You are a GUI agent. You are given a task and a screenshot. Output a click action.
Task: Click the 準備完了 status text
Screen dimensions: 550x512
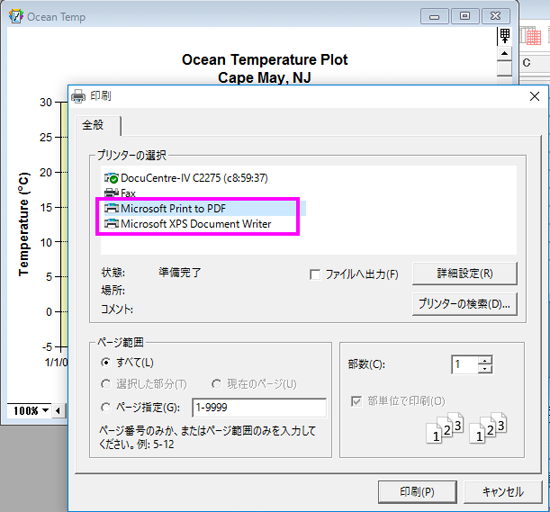point(180,272)
